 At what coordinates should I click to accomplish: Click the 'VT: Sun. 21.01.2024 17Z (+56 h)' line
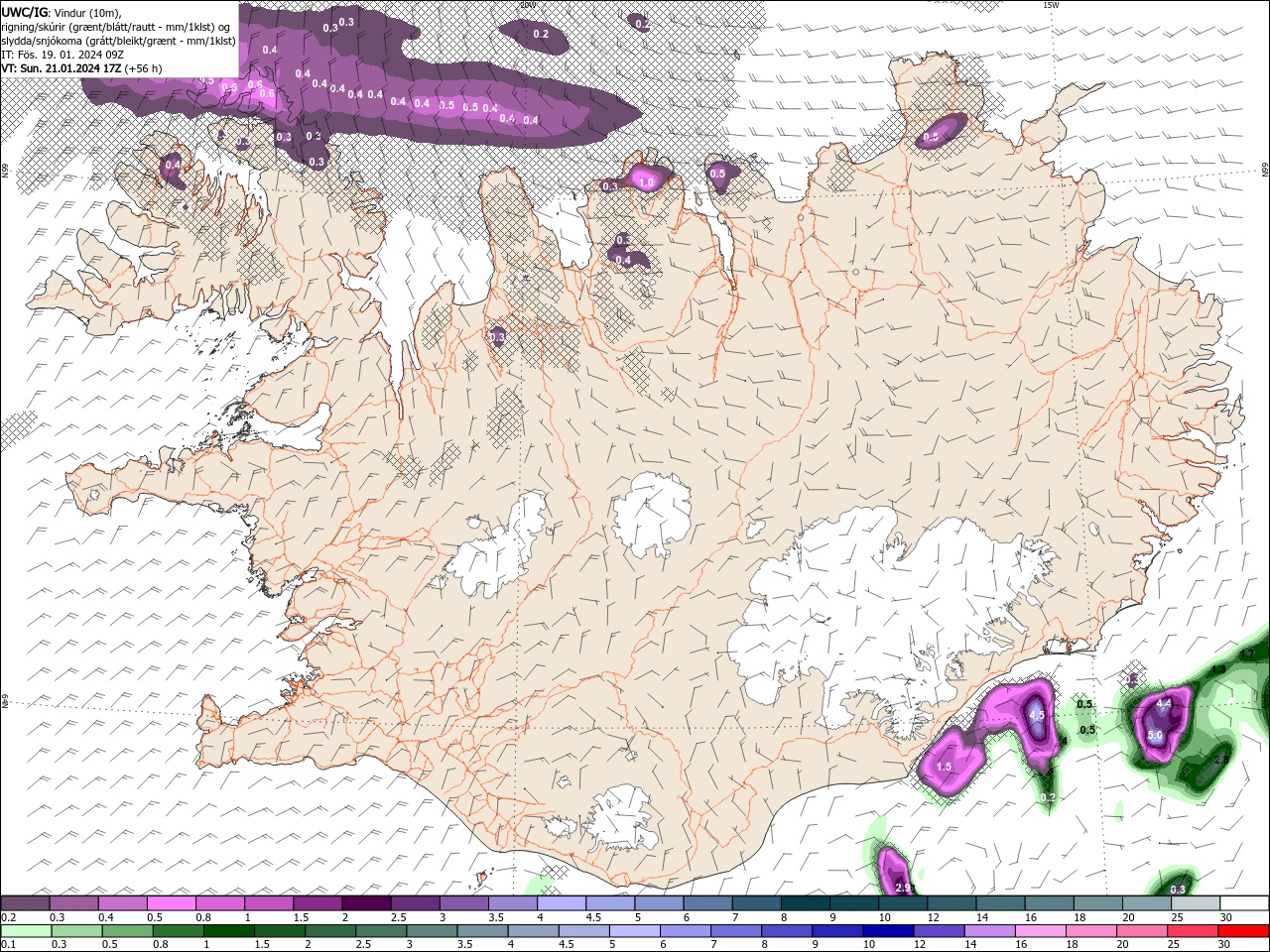81,68
